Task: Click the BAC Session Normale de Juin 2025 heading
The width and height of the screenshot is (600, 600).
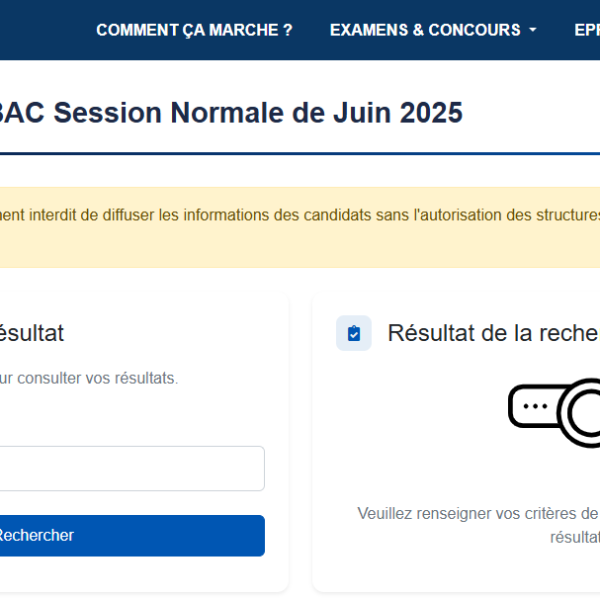Action: 231,113
